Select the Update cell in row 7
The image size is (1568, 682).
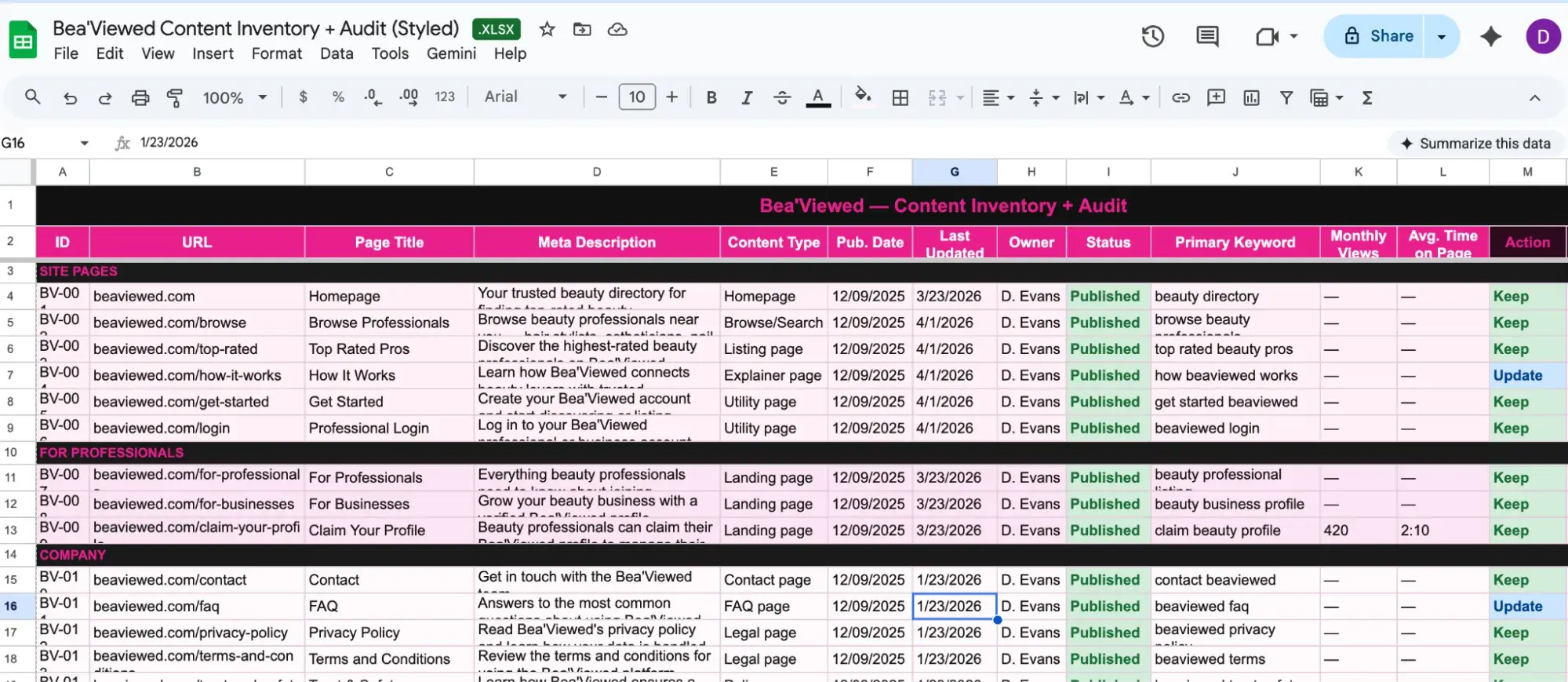(x=1527, y=375)
